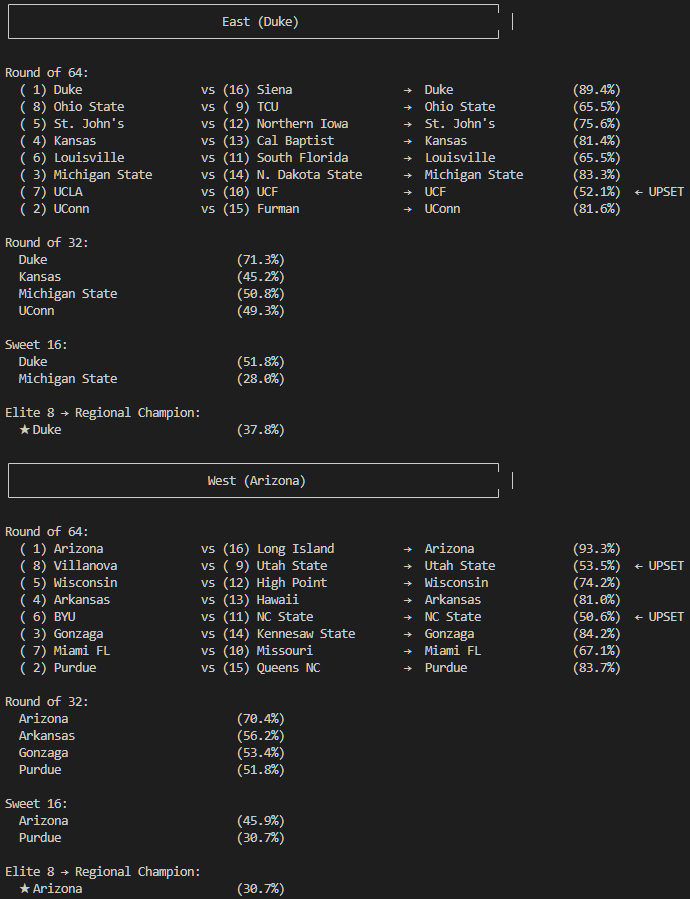This screenshot has width=690, height=899.
Task: Select "(13) Cal Baptist" entry
Action: (278, 140)
